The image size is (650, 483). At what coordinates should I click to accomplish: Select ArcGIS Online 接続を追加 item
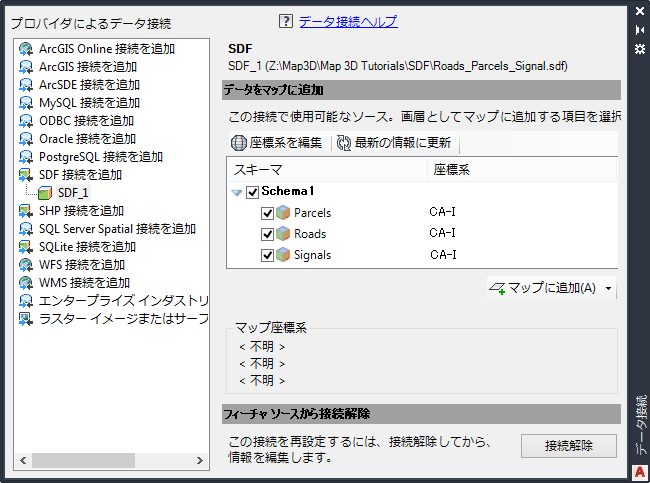pyautogui.click(x=107, y=49)
